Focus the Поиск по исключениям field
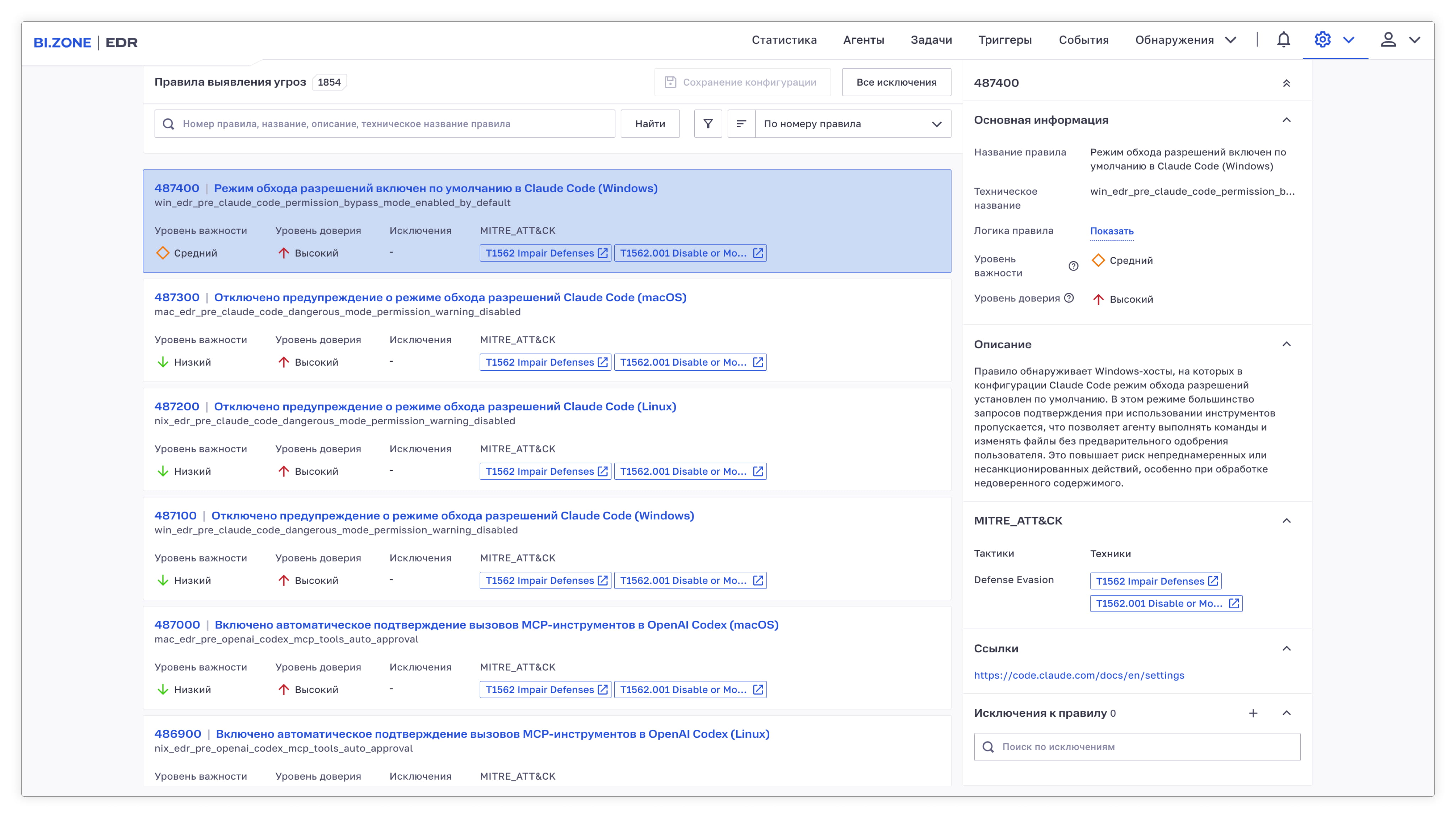 (x=1137, y=747)
